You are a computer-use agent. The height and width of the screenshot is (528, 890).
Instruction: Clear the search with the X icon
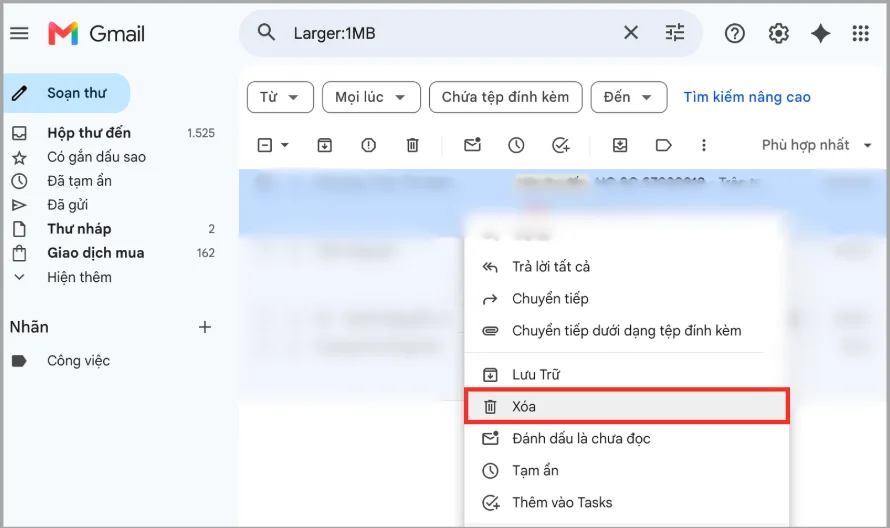point(631,33)
